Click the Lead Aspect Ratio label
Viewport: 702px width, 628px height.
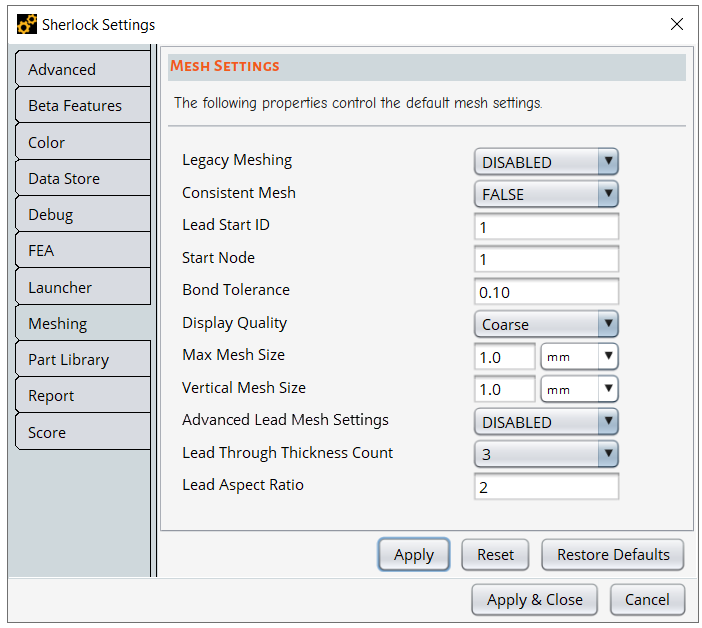tap(243, 485)
